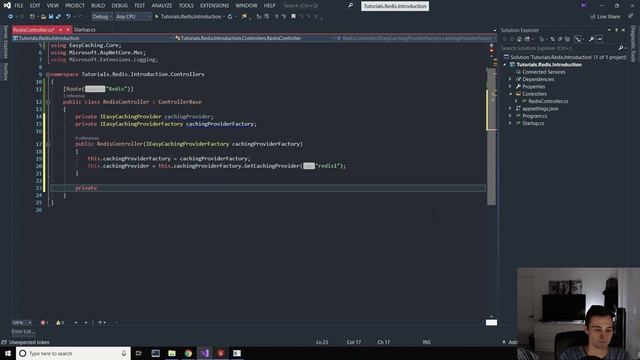
Task: Open the WINDOW menu
Action: (246, 6)
